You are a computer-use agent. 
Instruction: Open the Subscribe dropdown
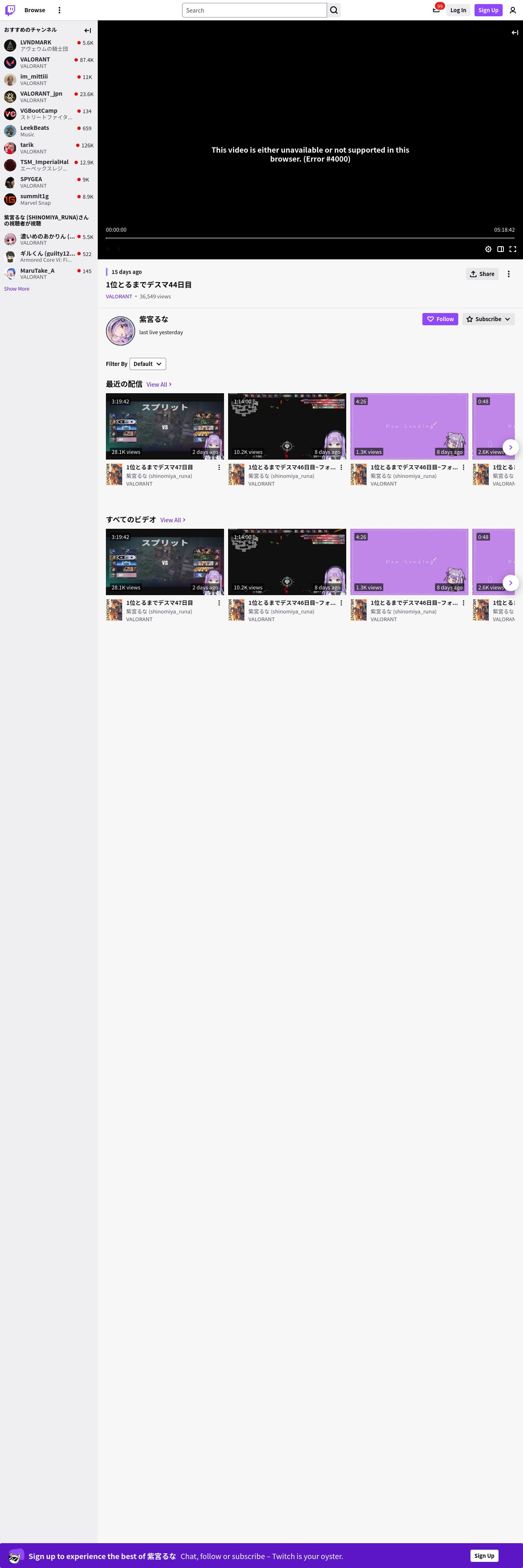point(488,319)
